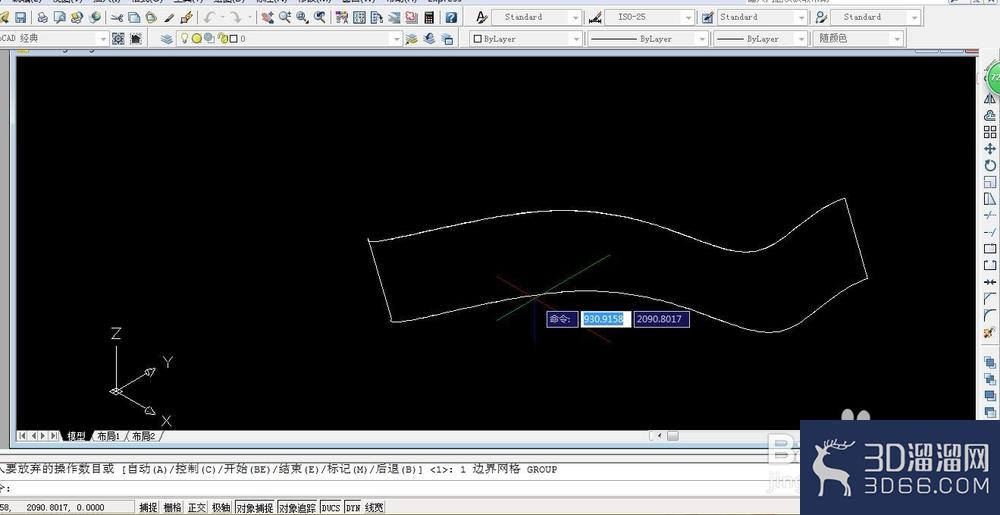Viewport: 1000px width, 515px height.
Task: Click the 930.9158 dynamic input field
Action: click(x=605, y=319)
